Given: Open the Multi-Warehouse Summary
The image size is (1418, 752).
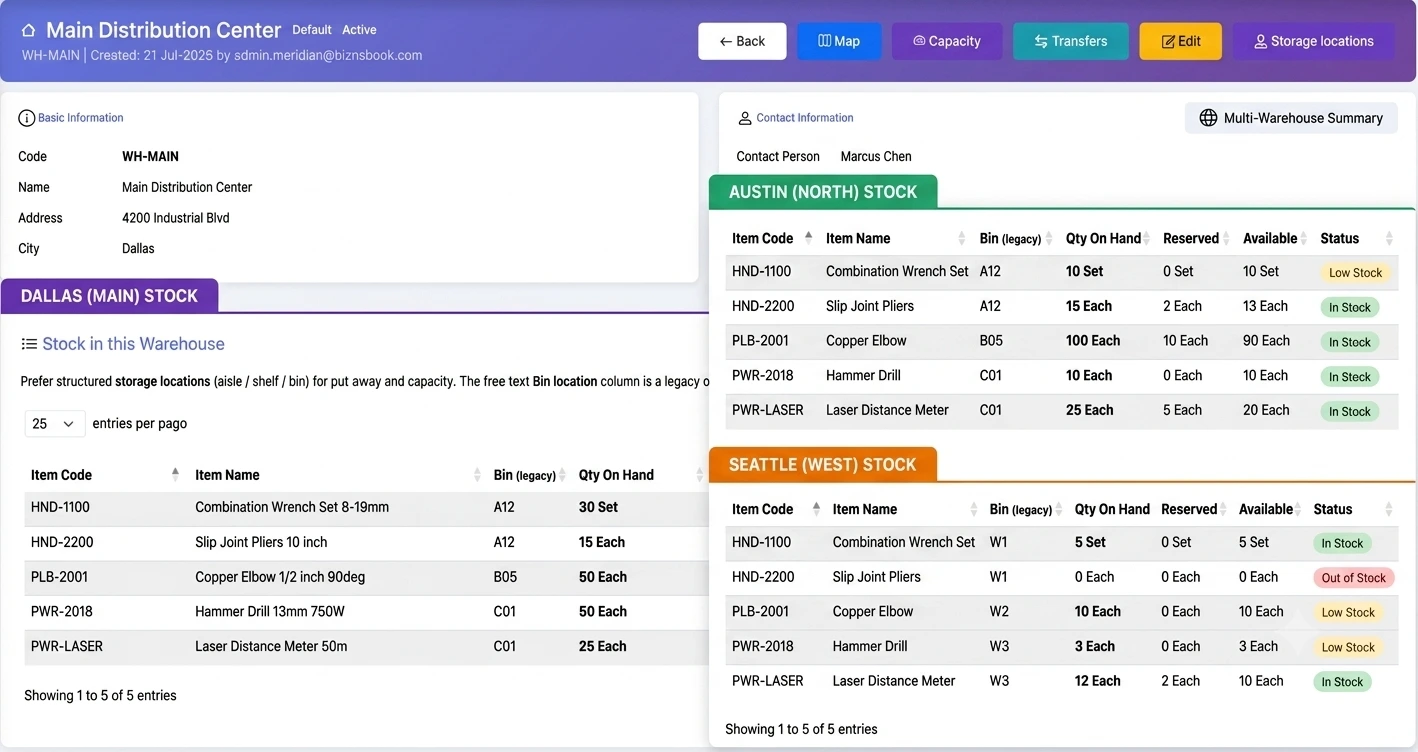Looking at the screenshot, I should (x=1291, y=118).
